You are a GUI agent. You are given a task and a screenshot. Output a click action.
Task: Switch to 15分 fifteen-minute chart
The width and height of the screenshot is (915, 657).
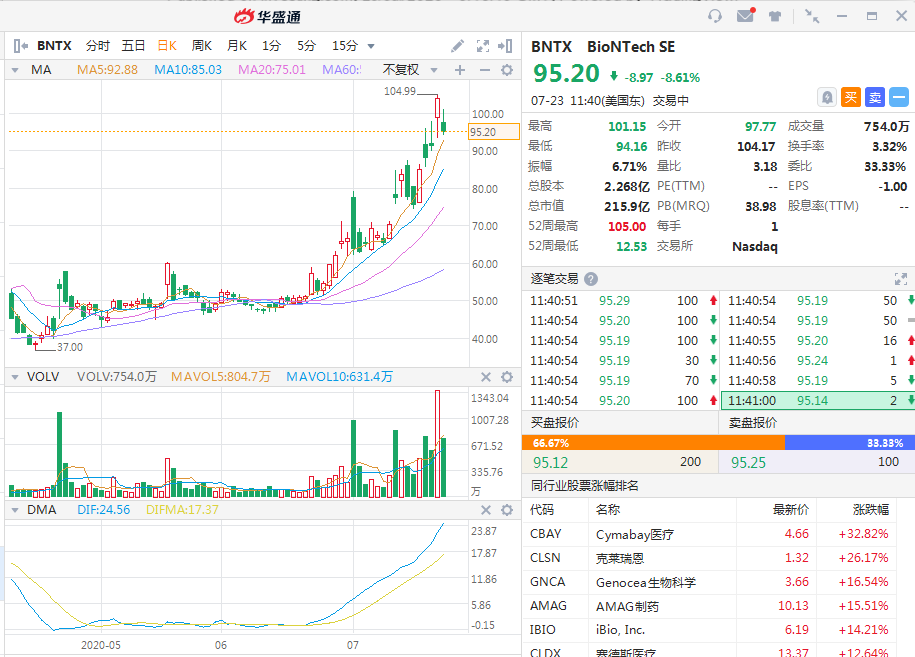click(344, 46)
